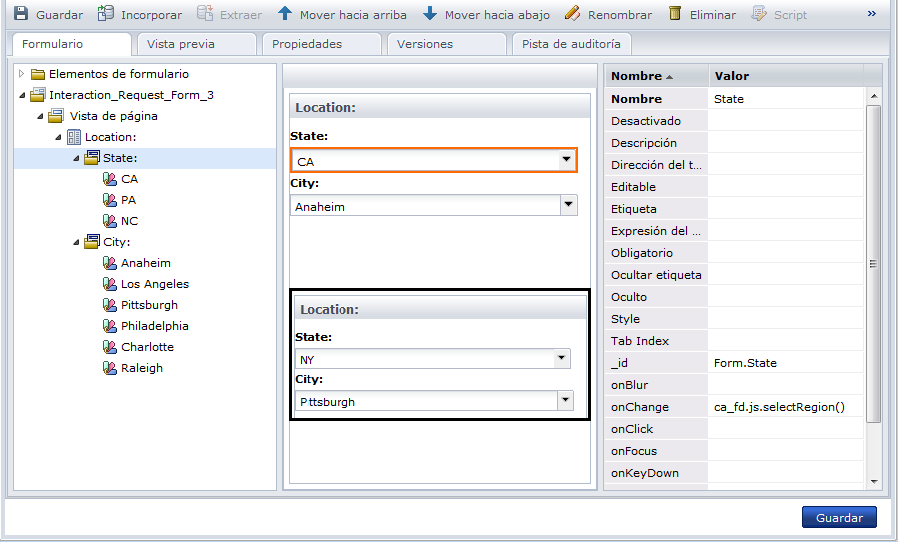Click the Incorporar toolbar icon
The width and height of the screenshot is (898, 542).
pyautogui.click(x=105, y=13)
